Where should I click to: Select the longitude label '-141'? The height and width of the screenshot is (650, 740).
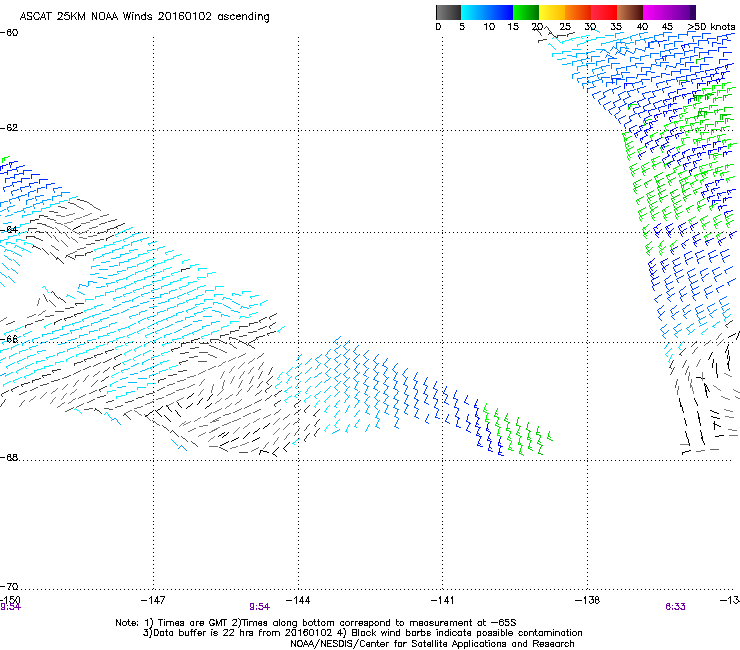(442, 600)
